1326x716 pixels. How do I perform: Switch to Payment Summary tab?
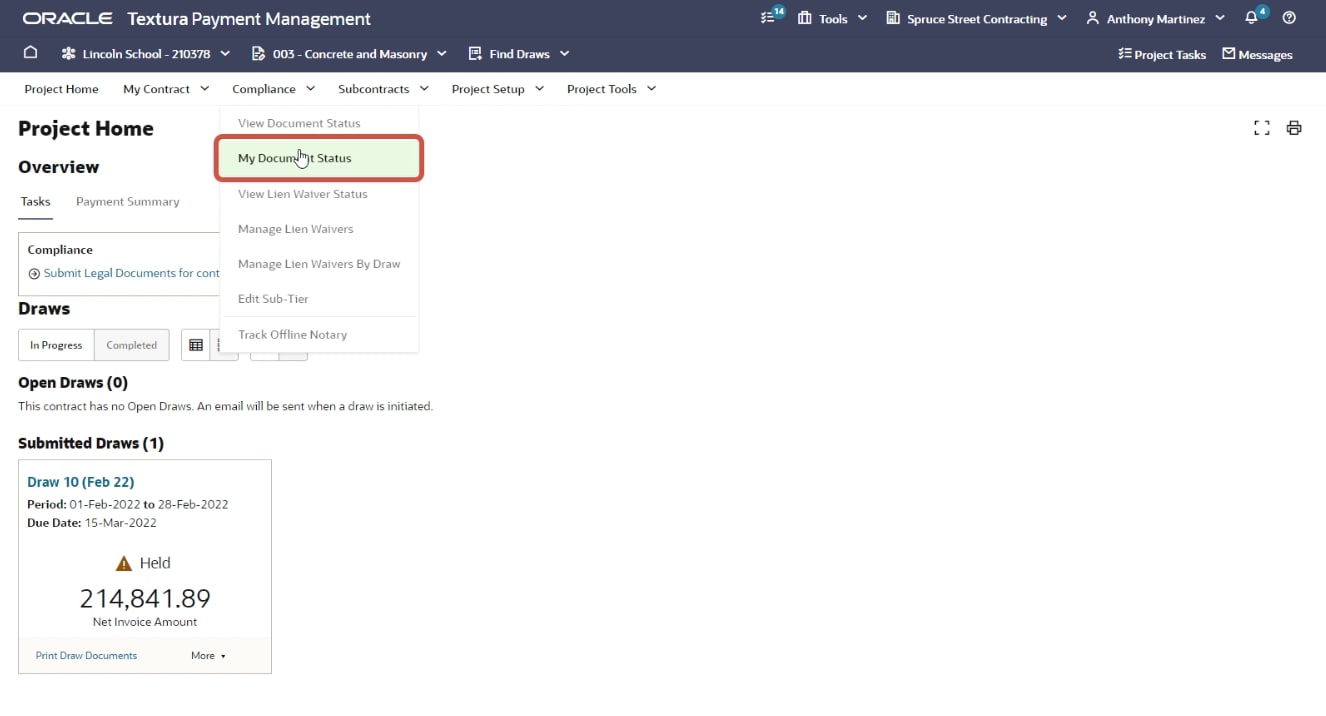128,201
